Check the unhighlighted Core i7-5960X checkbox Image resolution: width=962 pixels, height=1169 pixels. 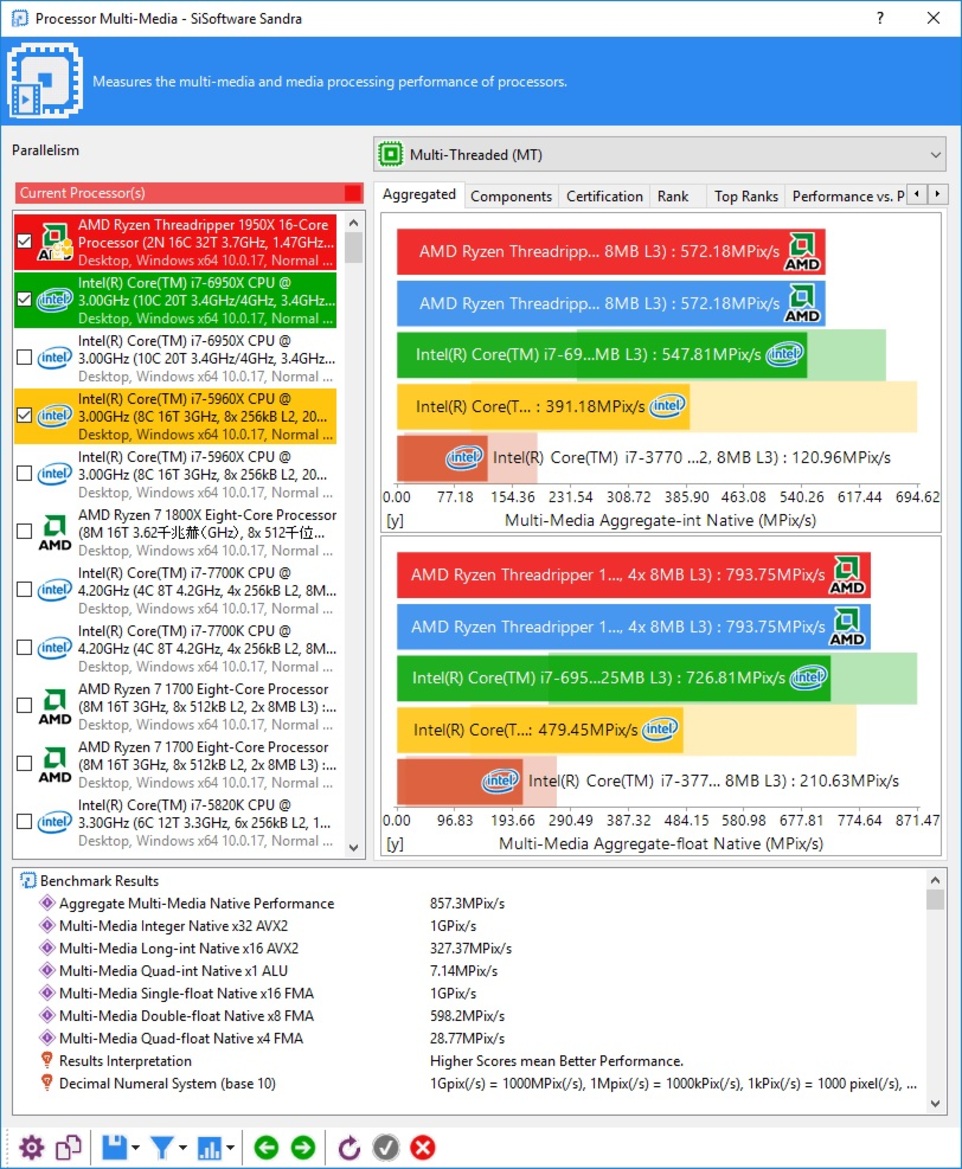coord(25,474)
